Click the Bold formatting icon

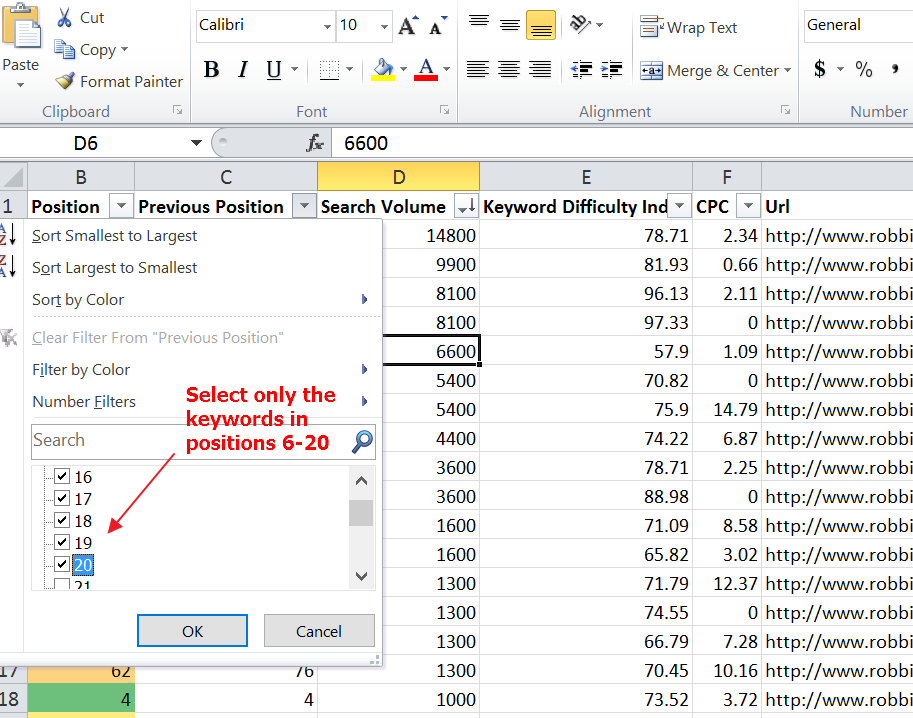tap(211, 70)
